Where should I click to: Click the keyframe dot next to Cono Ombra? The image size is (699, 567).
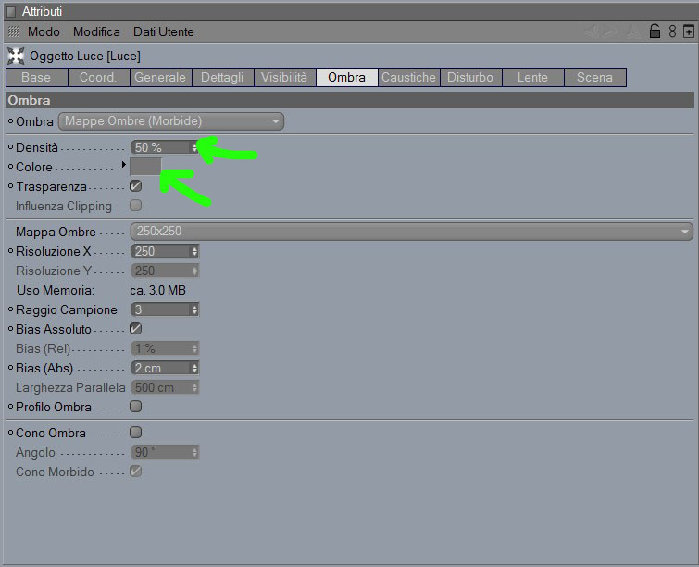[10, 432]
